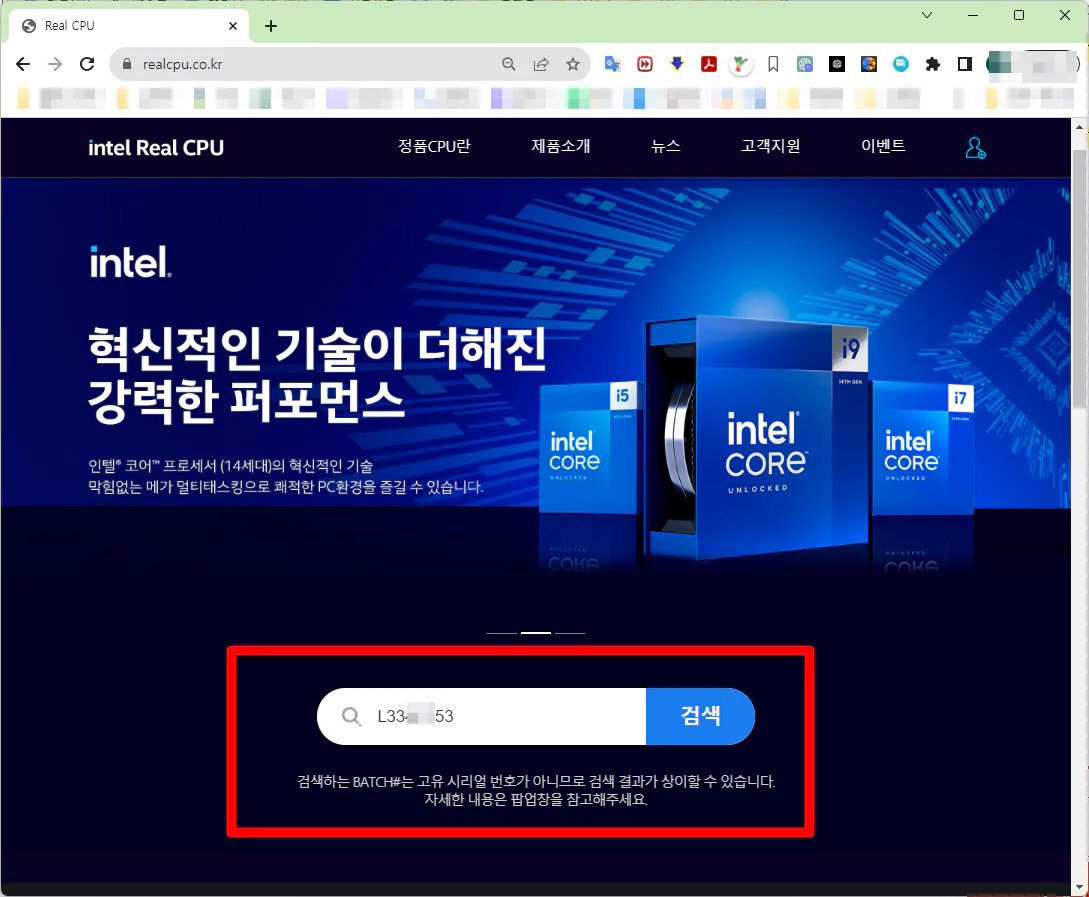Show the third banner slide indicator
Screen dimensions: 1089x897
[570, 633]
